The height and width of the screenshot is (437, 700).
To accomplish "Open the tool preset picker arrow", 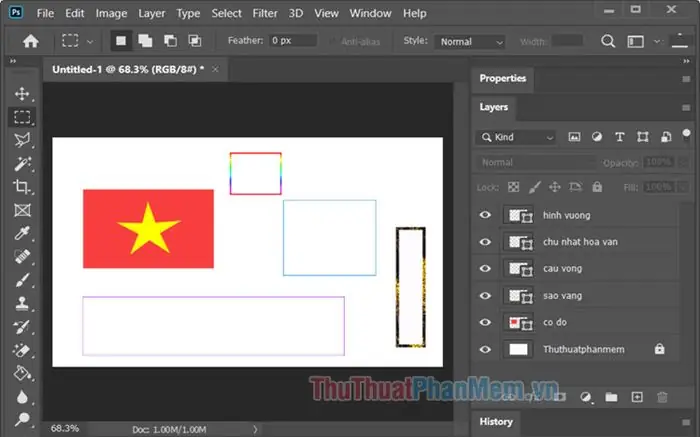I will [90, 42].
